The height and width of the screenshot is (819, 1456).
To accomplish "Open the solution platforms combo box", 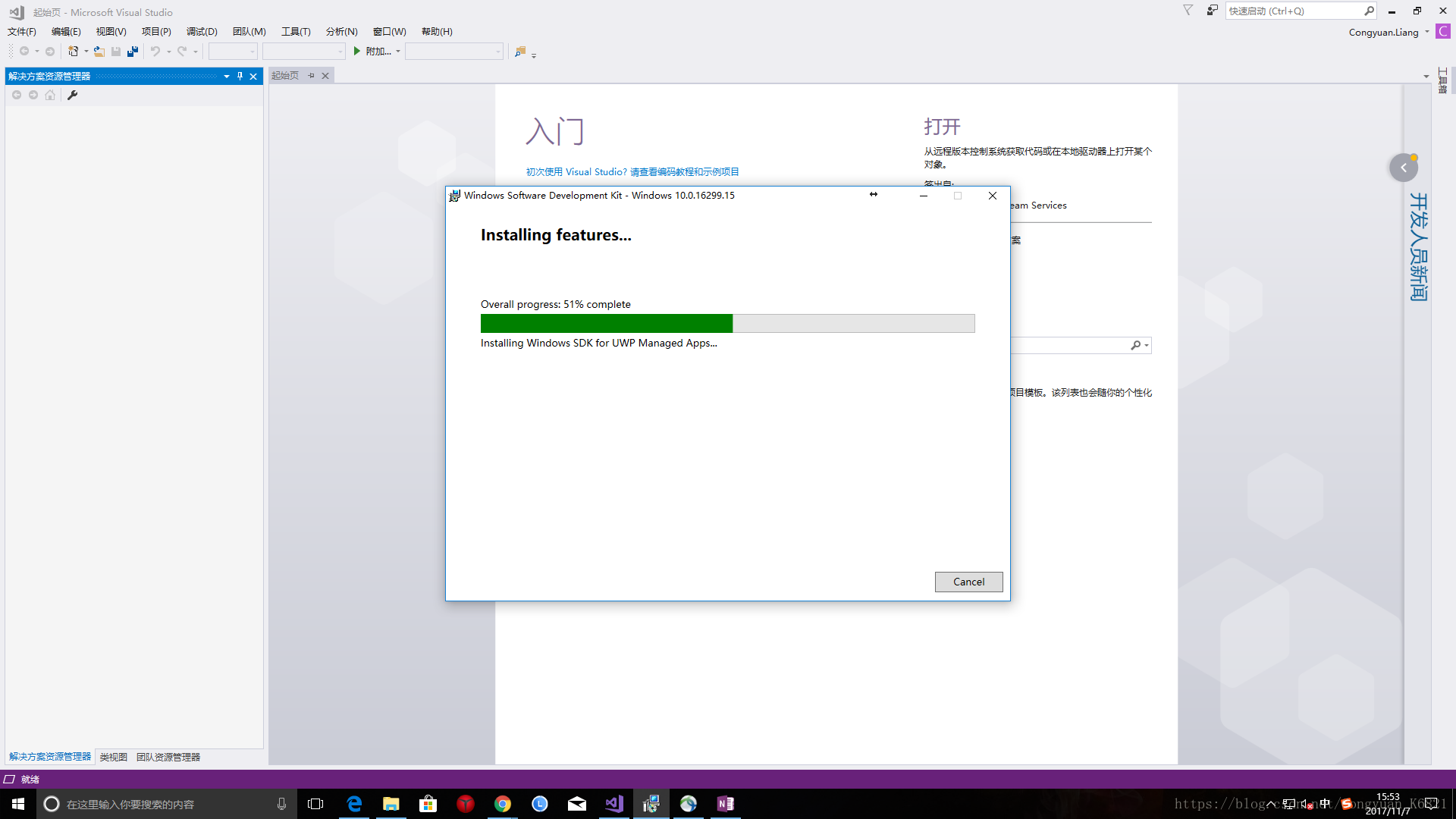I will coord(304,51).
